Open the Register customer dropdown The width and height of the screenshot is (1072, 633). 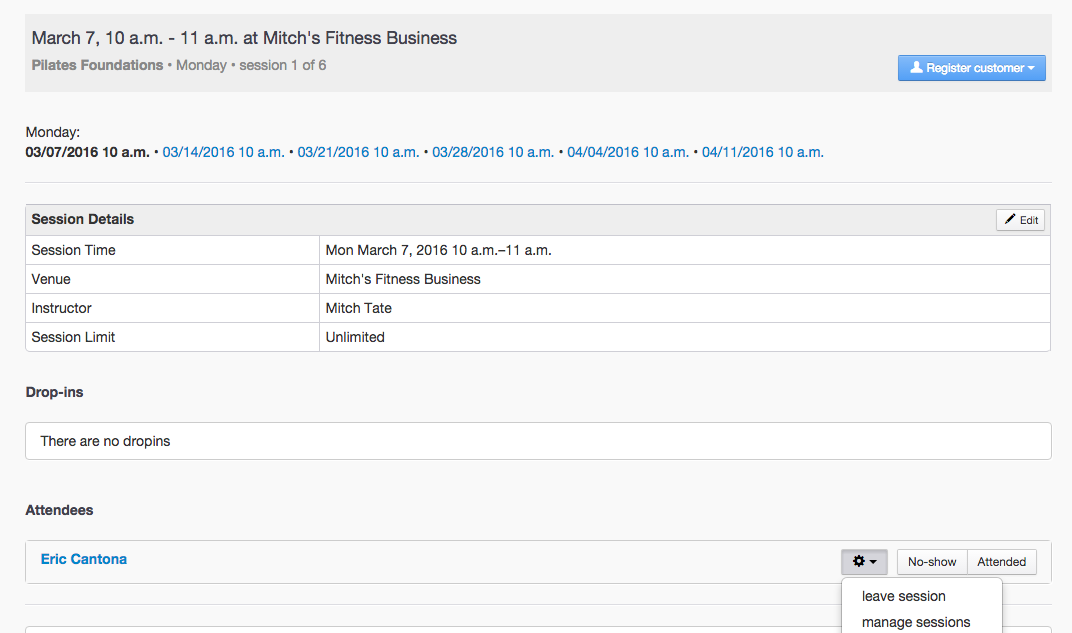pyautogui.click(x=971, y=68)
